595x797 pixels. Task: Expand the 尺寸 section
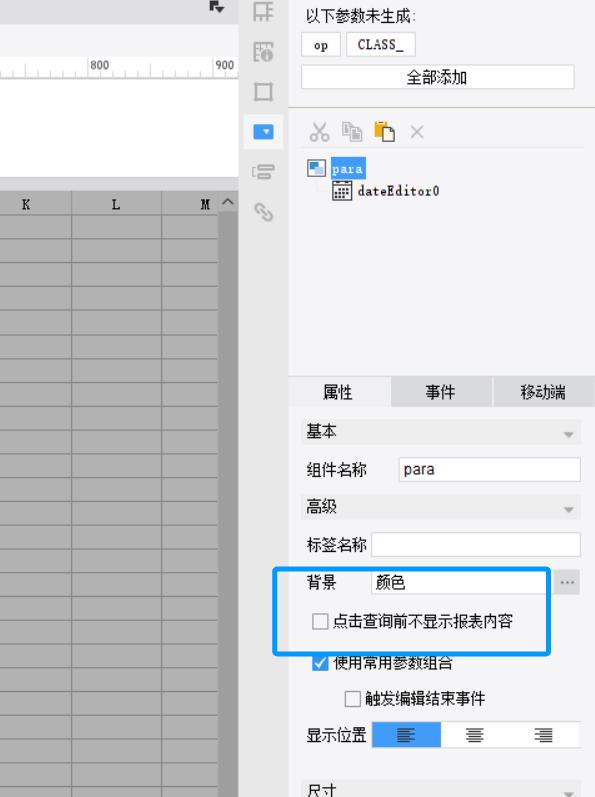[x=441, y=789]
